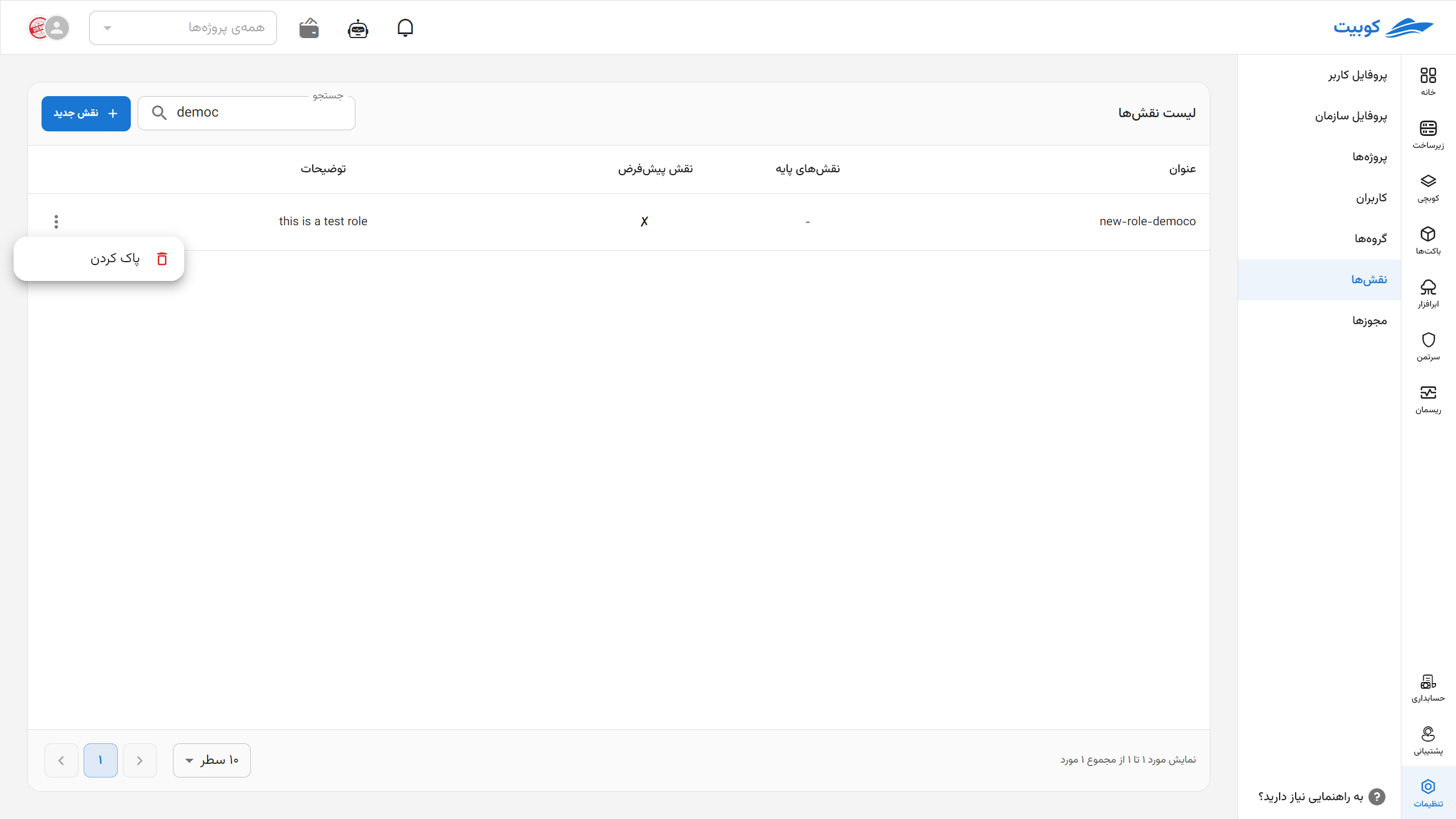Click the help question mark icon
Screen dimensions: 1456x819
point(1376,797)
